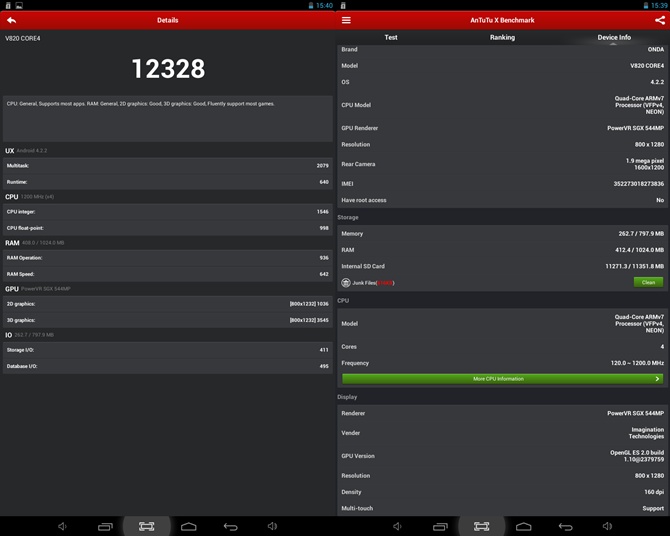Screen dimensions: 670x536
Task: Tap the Density 160 dpi row
Action: (502, 492)
